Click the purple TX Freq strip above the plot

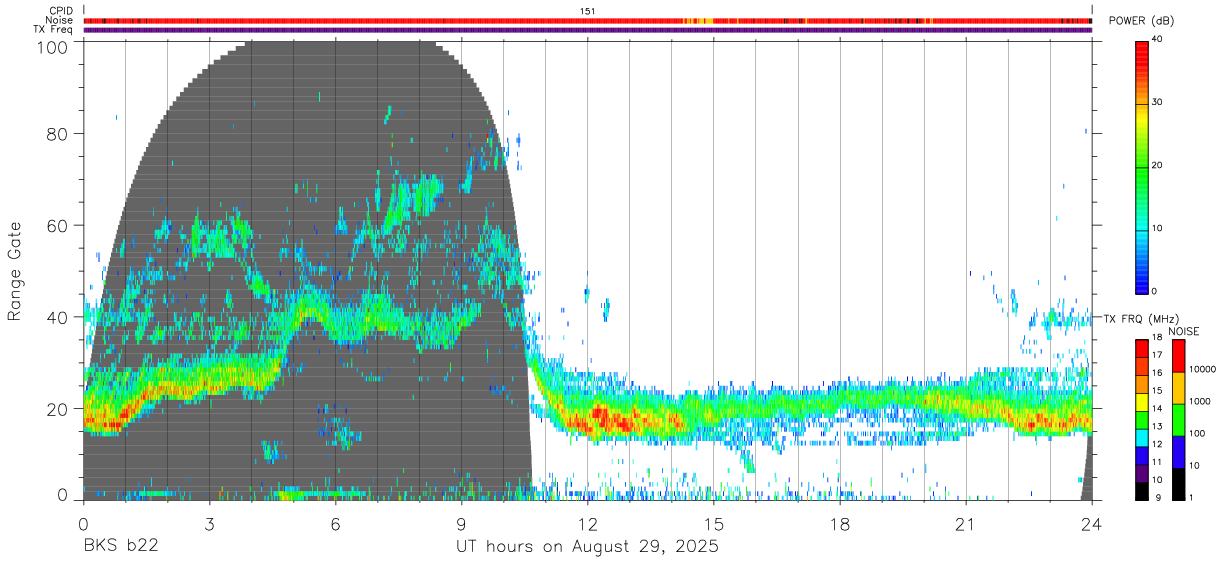pos(587,30)
